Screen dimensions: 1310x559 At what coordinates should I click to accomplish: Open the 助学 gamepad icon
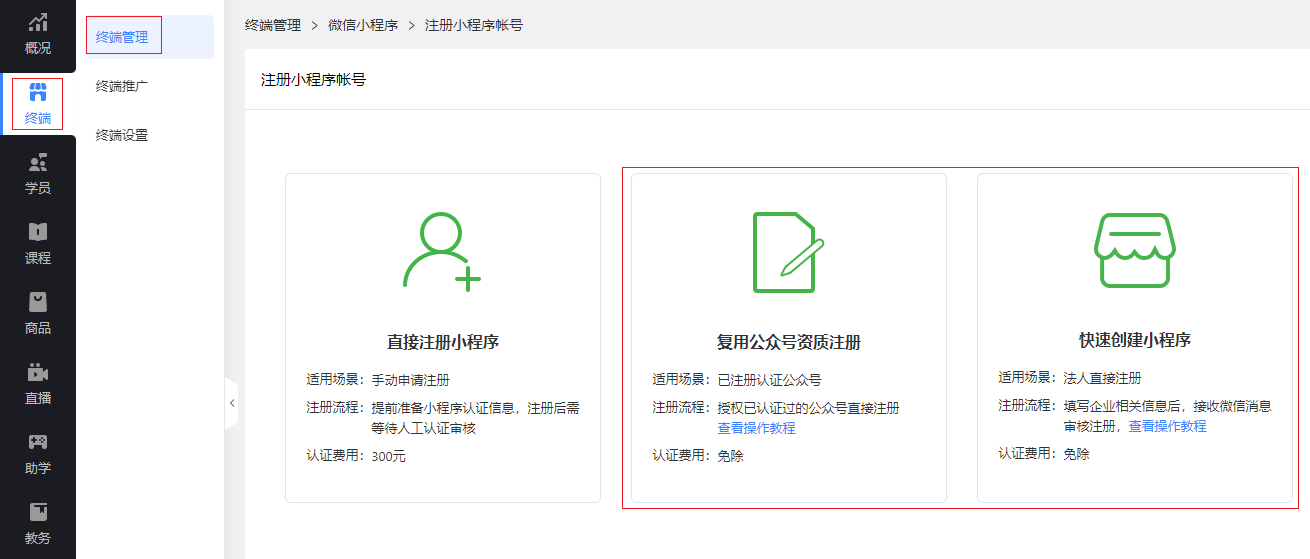(x=38, y=442)
